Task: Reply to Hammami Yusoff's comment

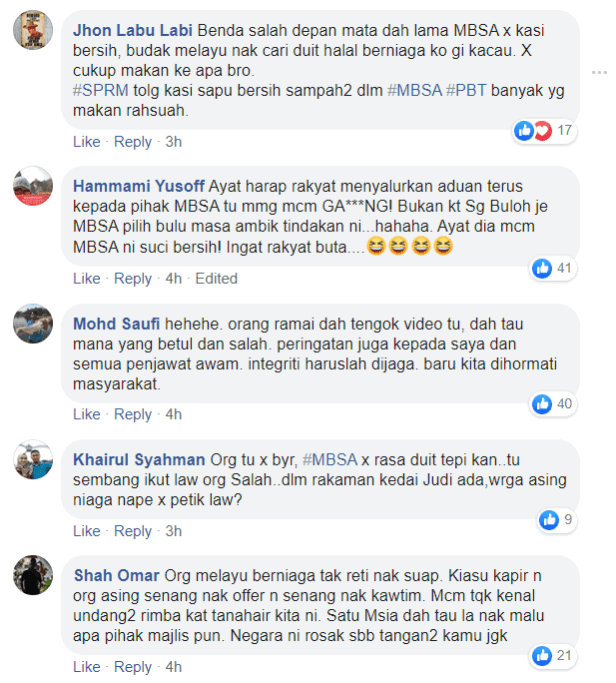Action: [x=133, y=278]
